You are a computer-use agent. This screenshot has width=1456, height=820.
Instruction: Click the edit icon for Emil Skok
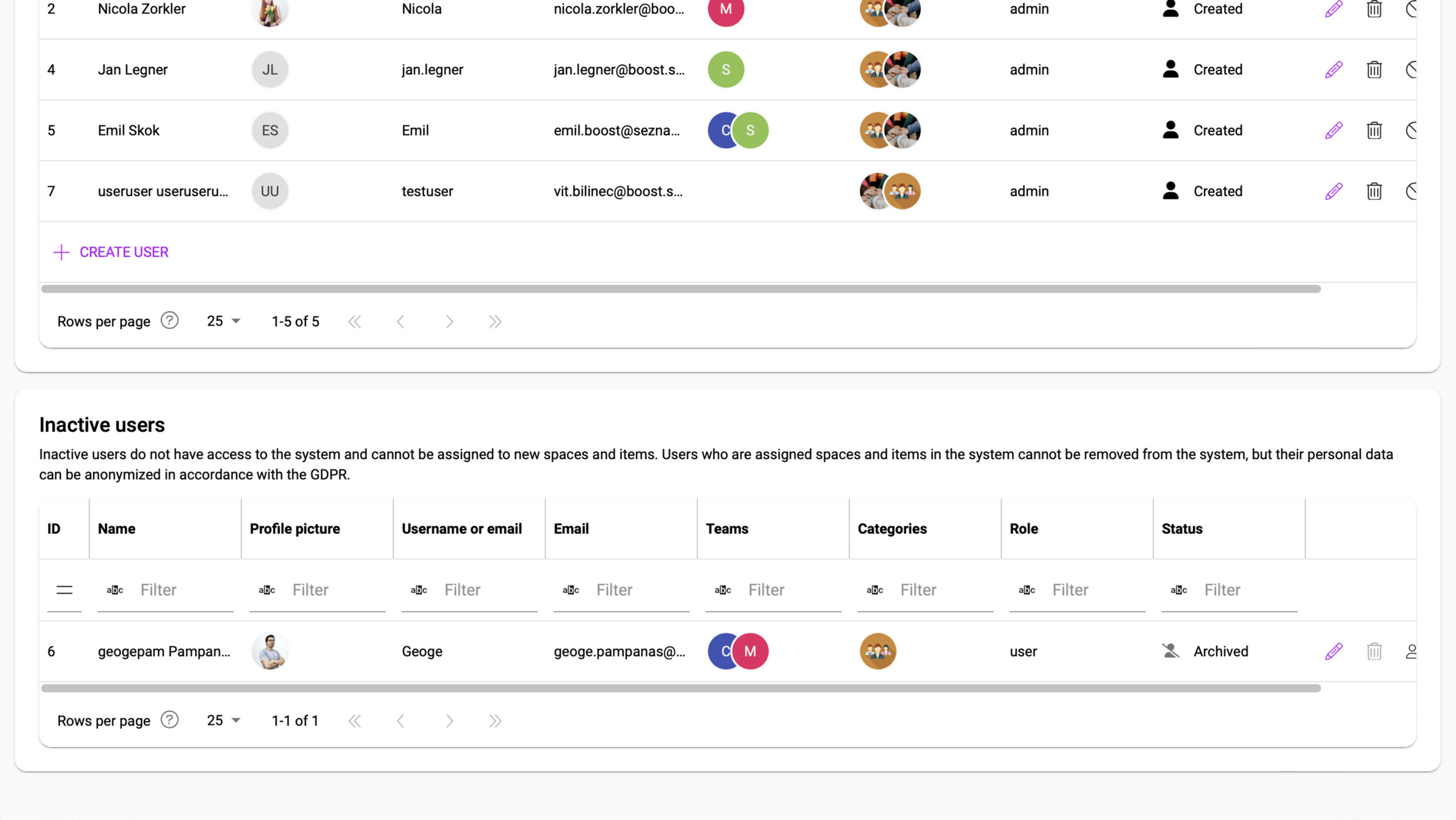[x=1333, y=130]
